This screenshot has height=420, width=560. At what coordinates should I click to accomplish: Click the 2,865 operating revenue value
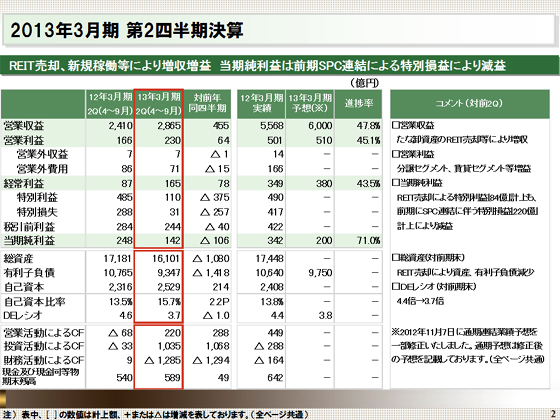point(169,126)
